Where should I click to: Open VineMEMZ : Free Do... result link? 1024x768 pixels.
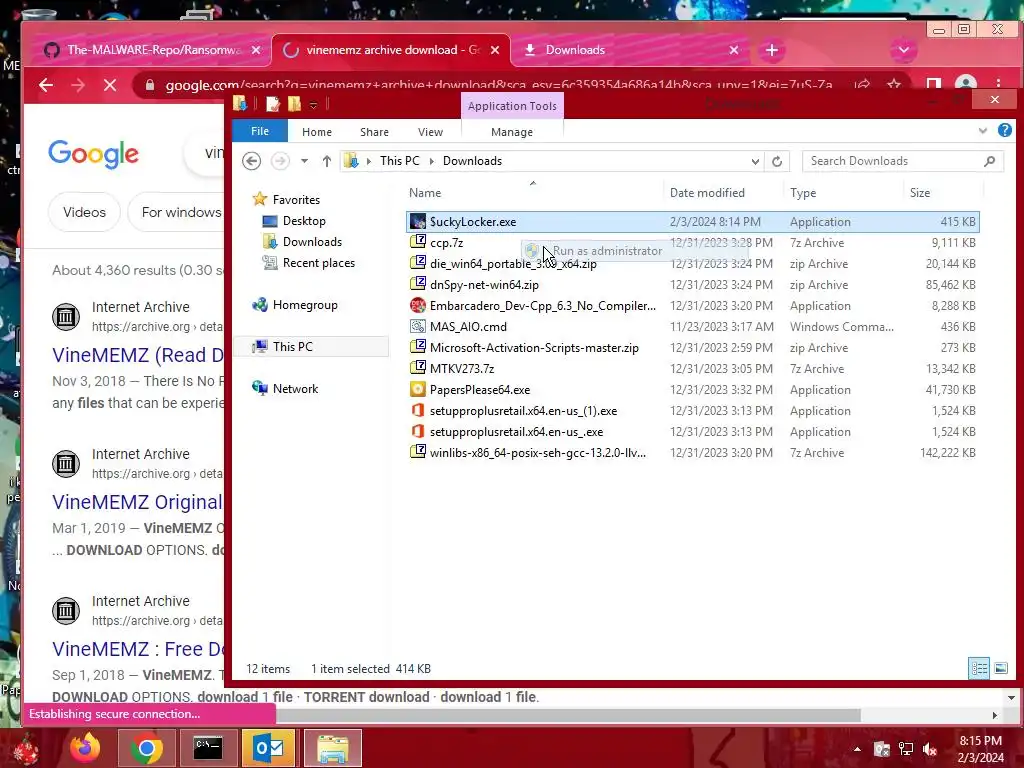pos(137,649)
